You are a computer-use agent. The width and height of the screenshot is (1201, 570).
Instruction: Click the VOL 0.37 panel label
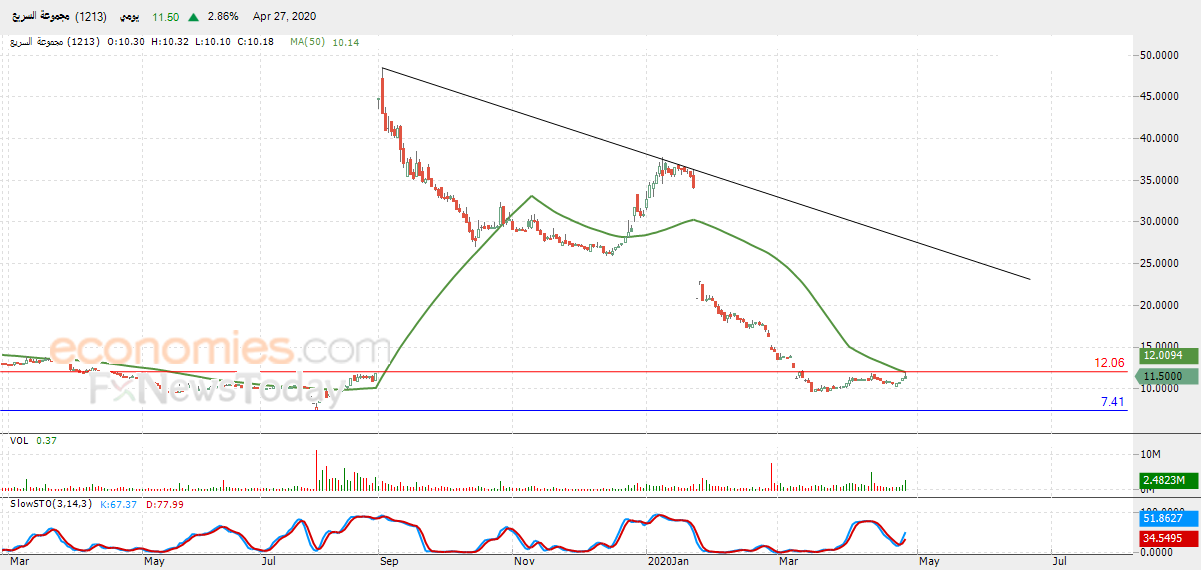click(x=33, y=440)
